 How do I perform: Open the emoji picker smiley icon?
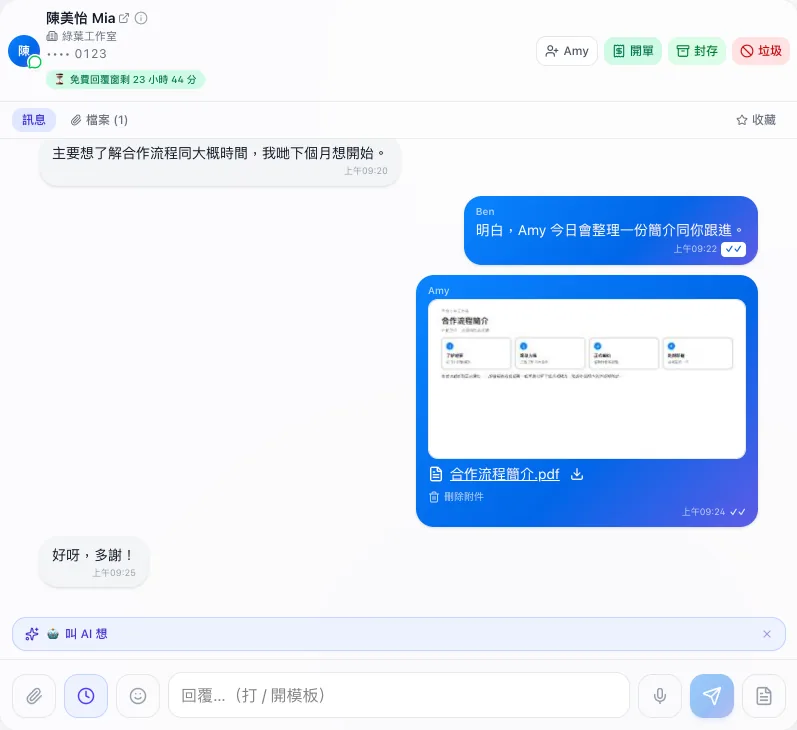tap(138, 695)
